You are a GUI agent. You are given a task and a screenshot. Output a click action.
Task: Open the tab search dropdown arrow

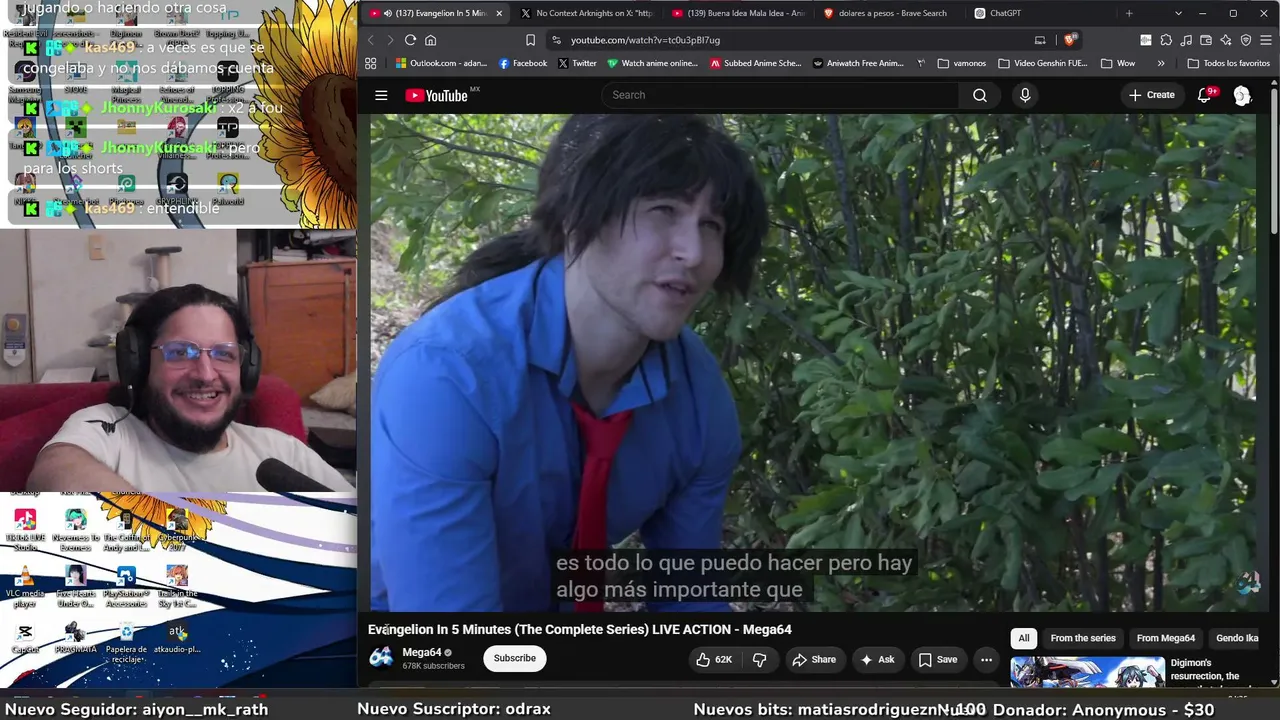click(1178, 13)
